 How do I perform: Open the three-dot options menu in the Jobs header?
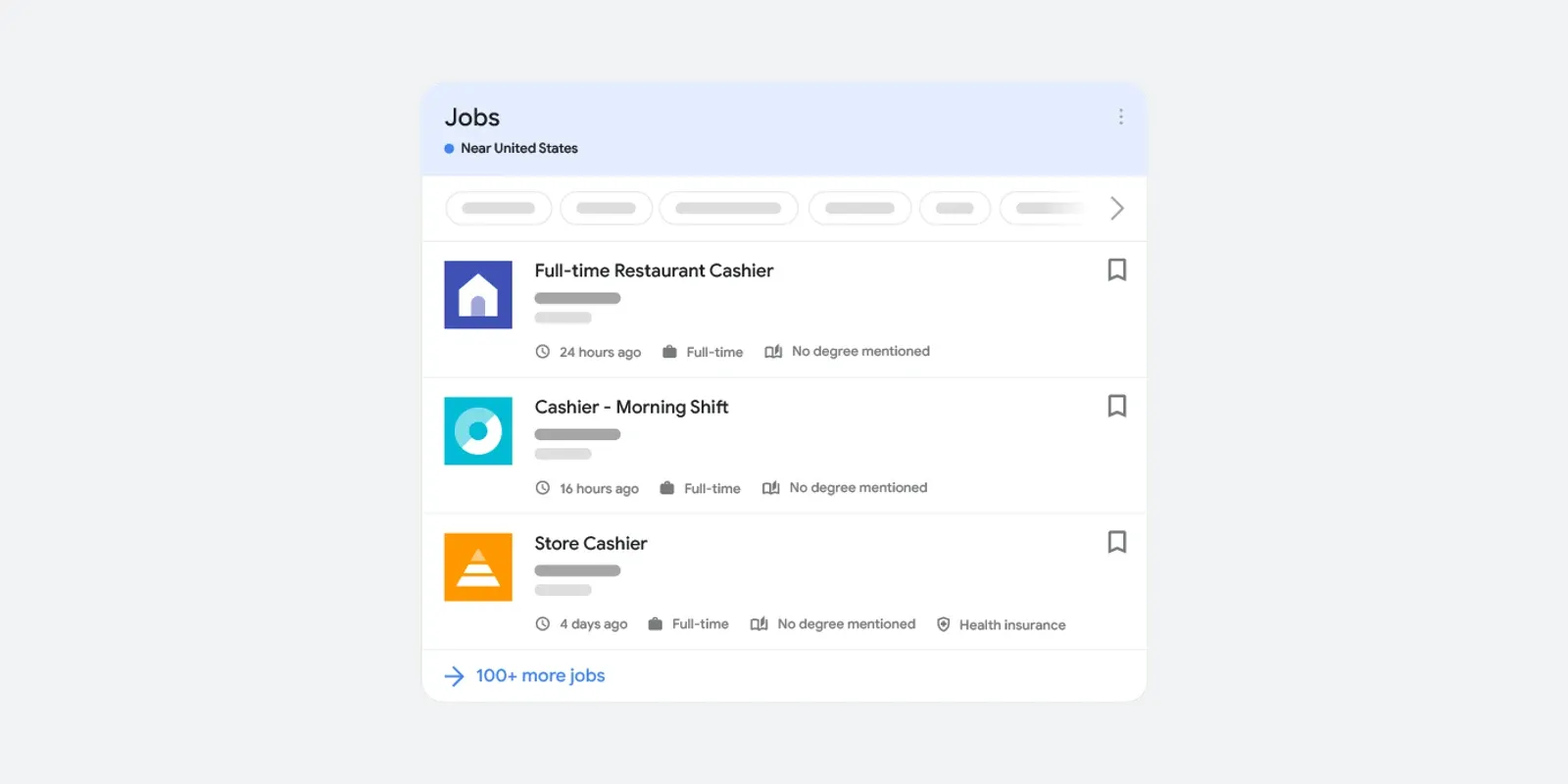(x=1121, y=117)
